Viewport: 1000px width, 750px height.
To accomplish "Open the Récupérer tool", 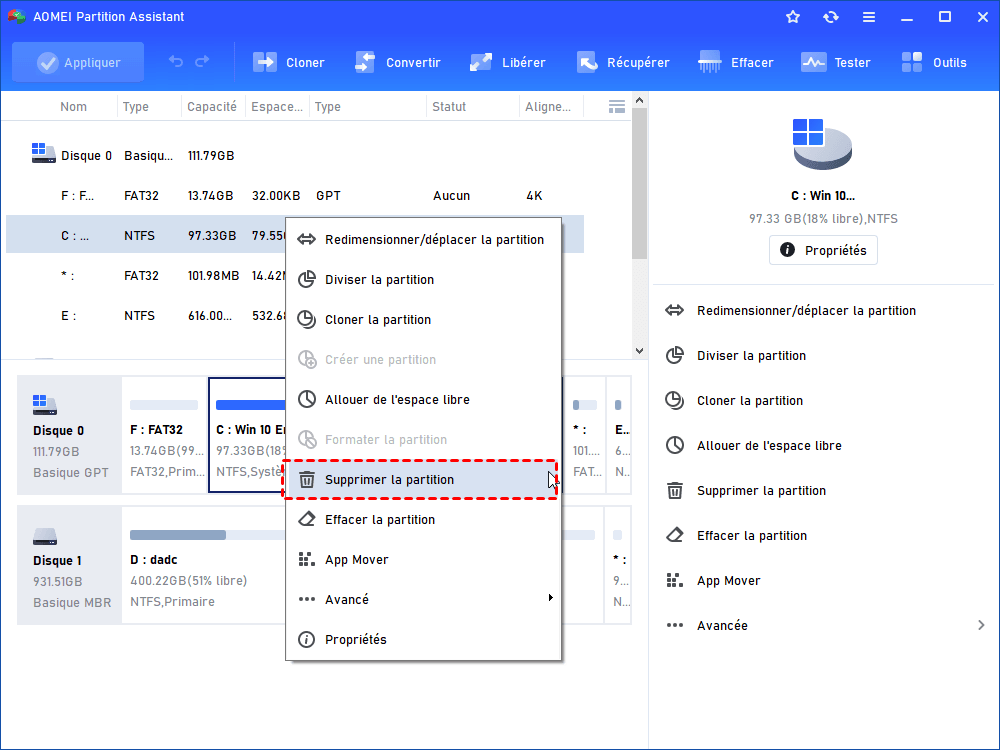I will point(622,62).
